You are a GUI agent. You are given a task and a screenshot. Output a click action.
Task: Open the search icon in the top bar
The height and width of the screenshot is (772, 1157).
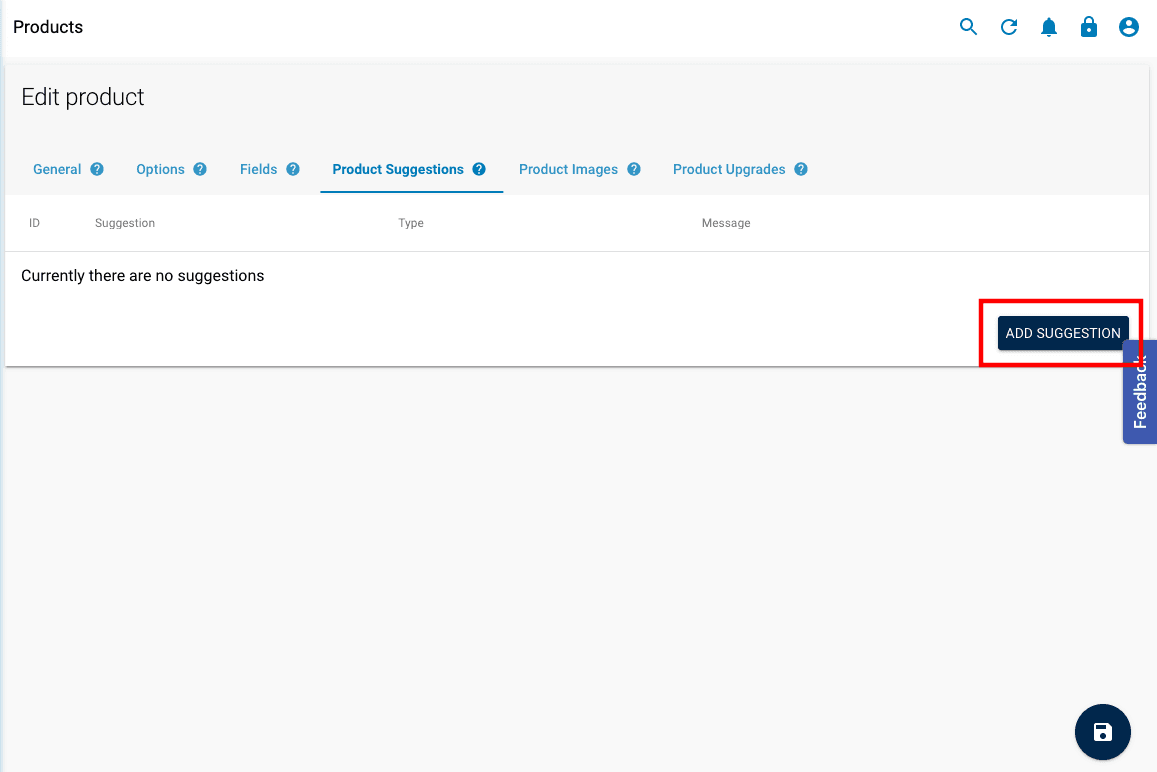pos(968,27)
